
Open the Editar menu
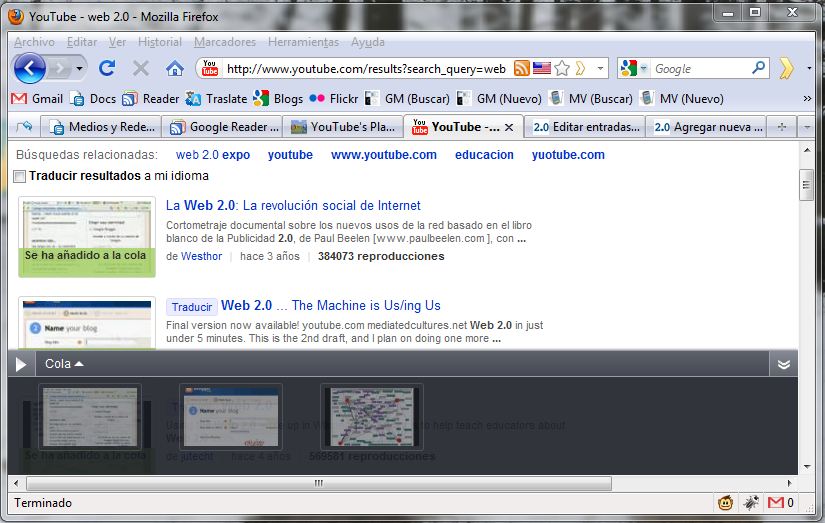(82, 42)
